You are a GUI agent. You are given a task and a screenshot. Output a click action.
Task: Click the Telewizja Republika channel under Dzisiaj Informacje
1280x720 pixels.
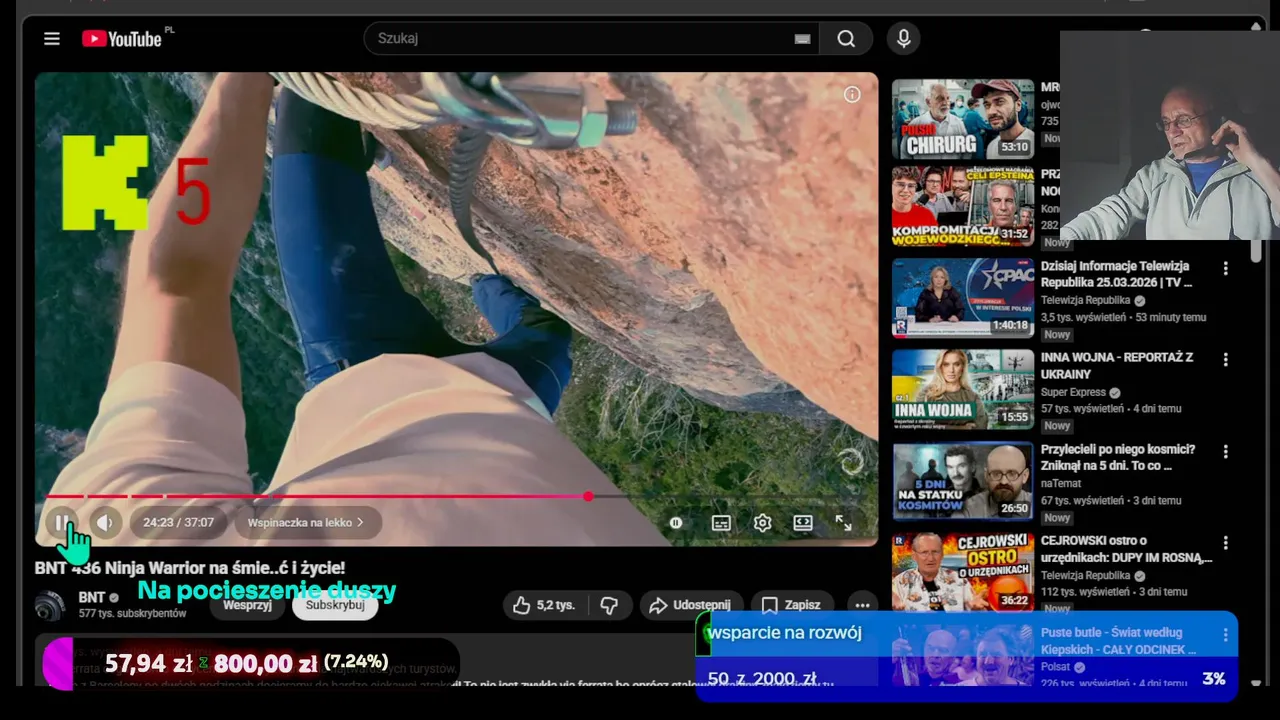point(1085,300)
